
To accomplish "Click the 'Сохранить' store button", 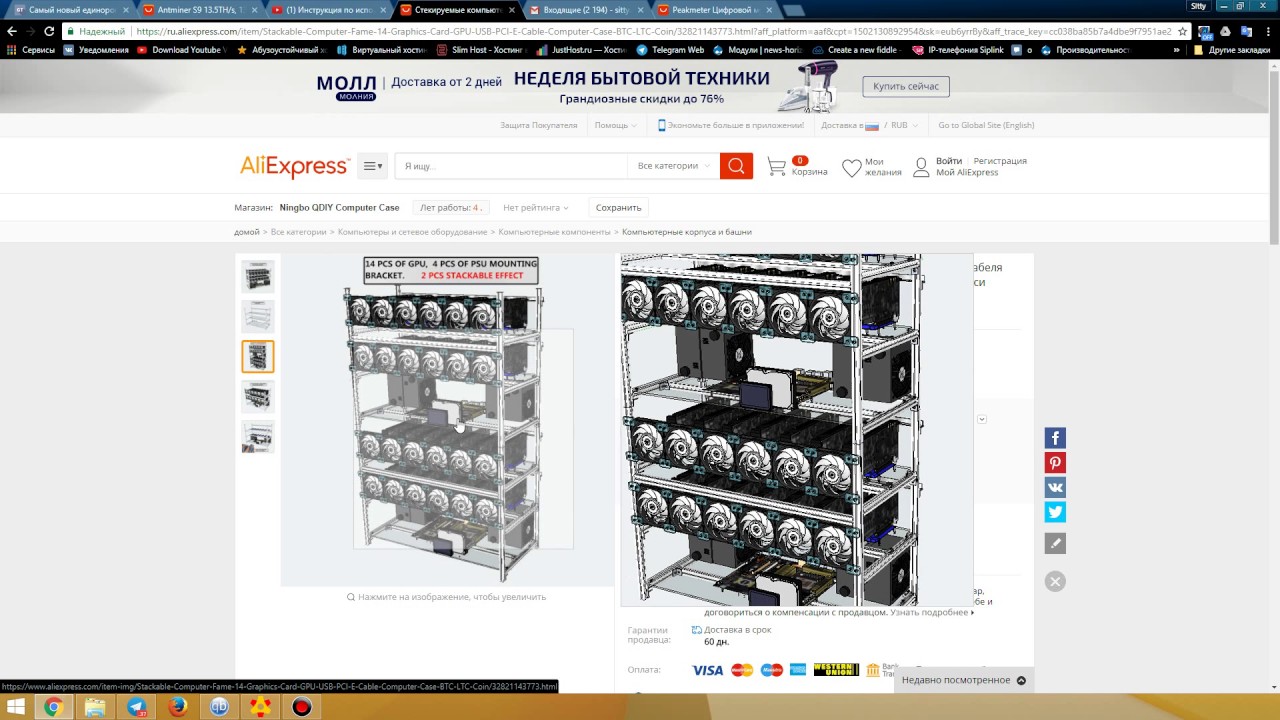I will click(618, 208).
